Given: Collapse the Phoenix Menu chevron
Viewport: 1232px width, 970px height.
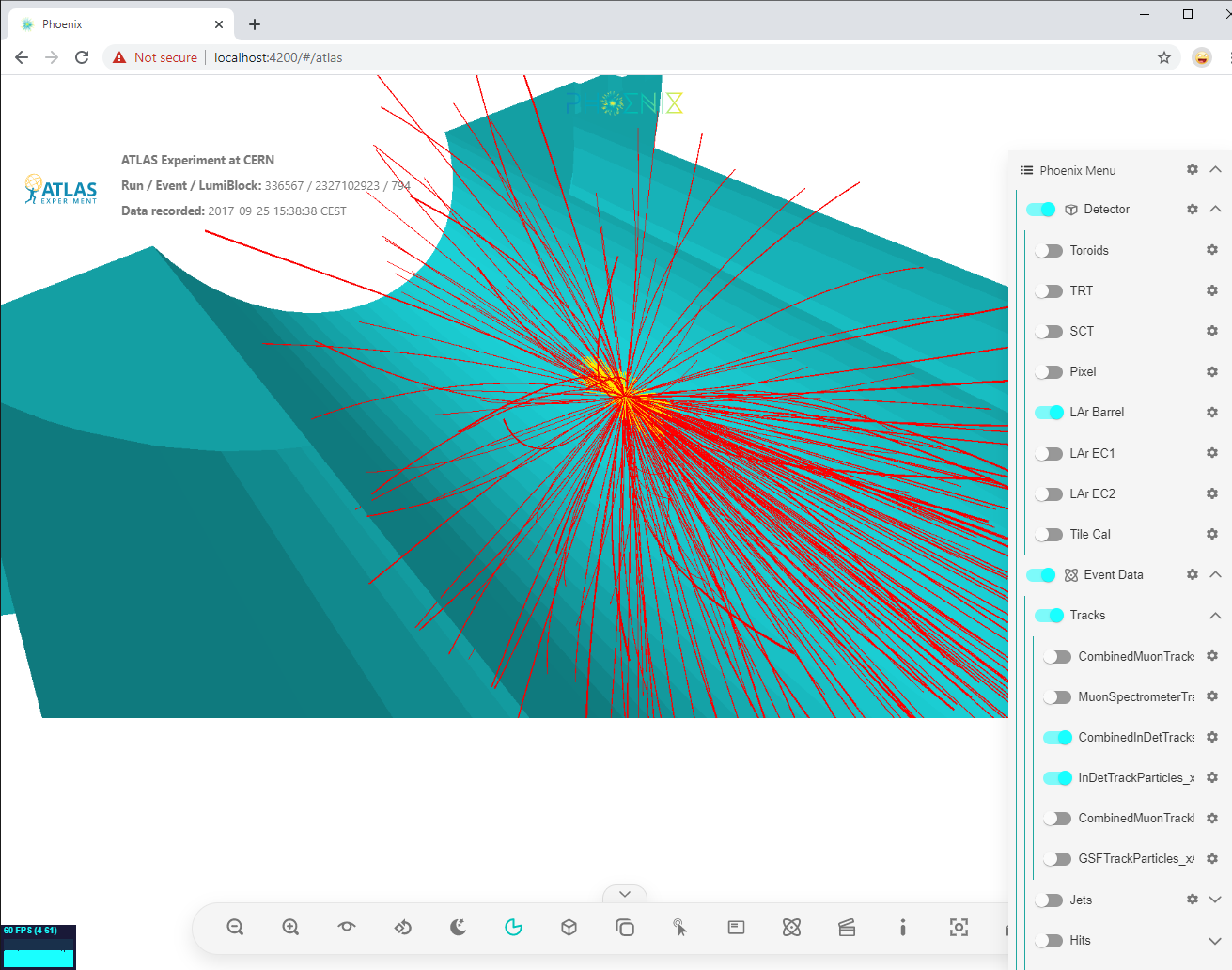Looking at the screenshot, I should pos(1215,169).
